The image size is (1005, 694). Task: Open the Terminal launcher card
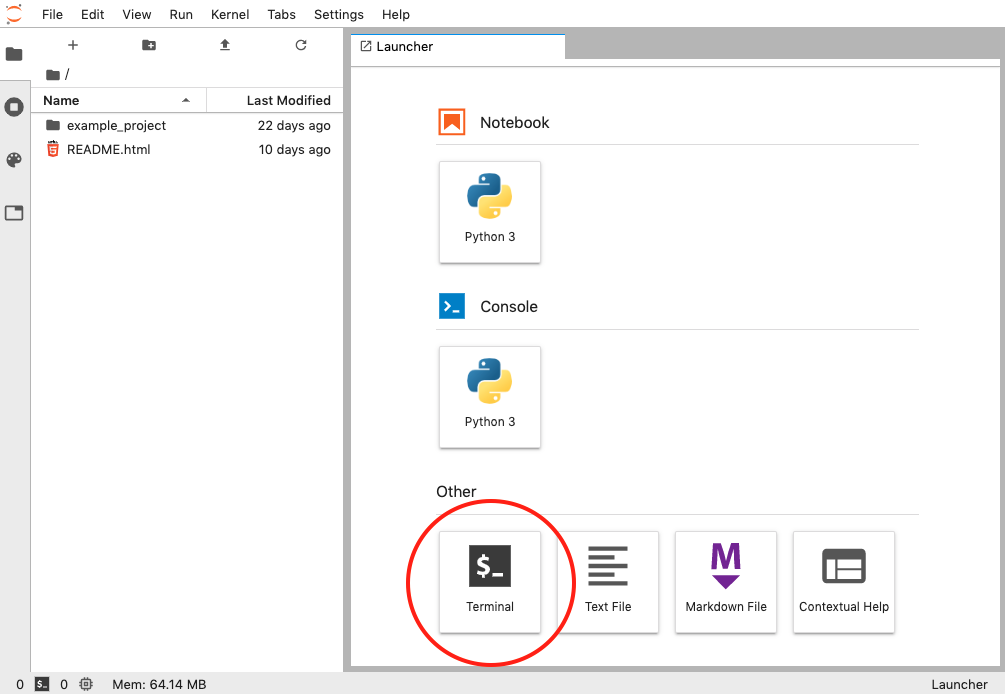[490, 581]
